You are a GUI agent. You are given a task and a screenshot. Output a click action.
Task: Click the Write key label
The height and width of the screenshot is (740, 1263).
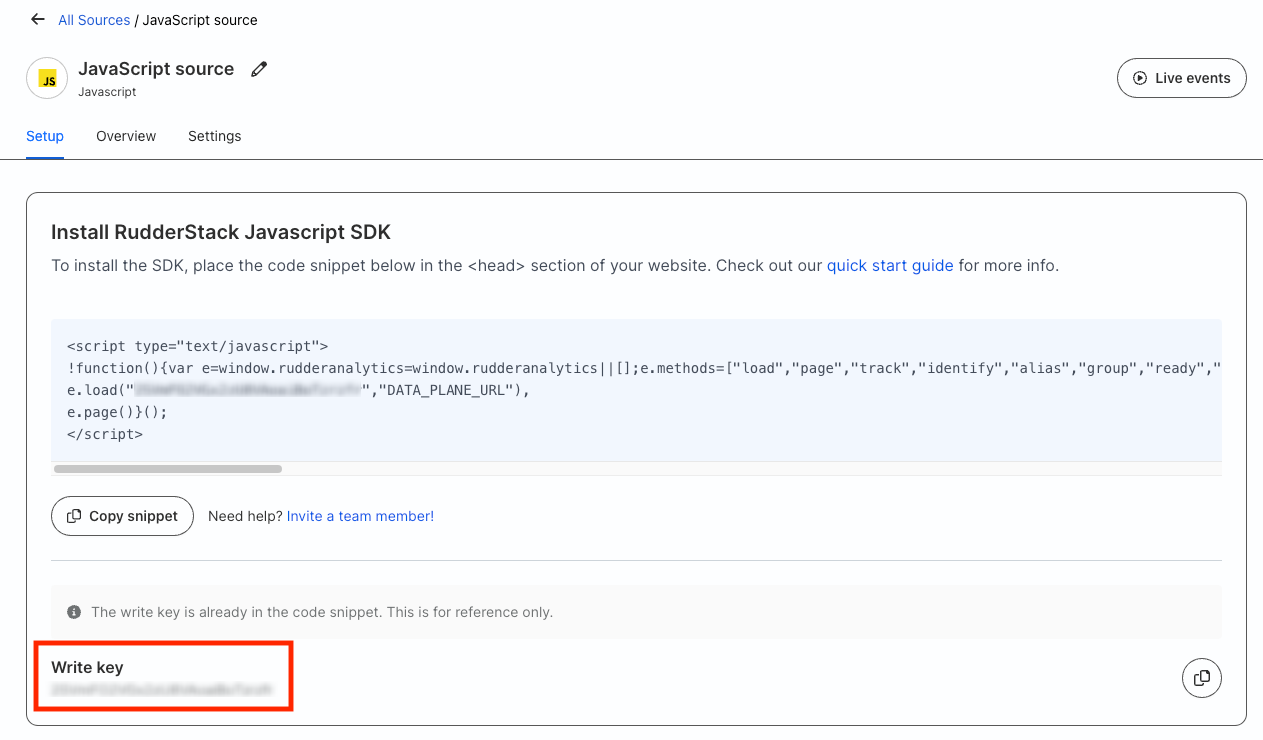(87, 667)
